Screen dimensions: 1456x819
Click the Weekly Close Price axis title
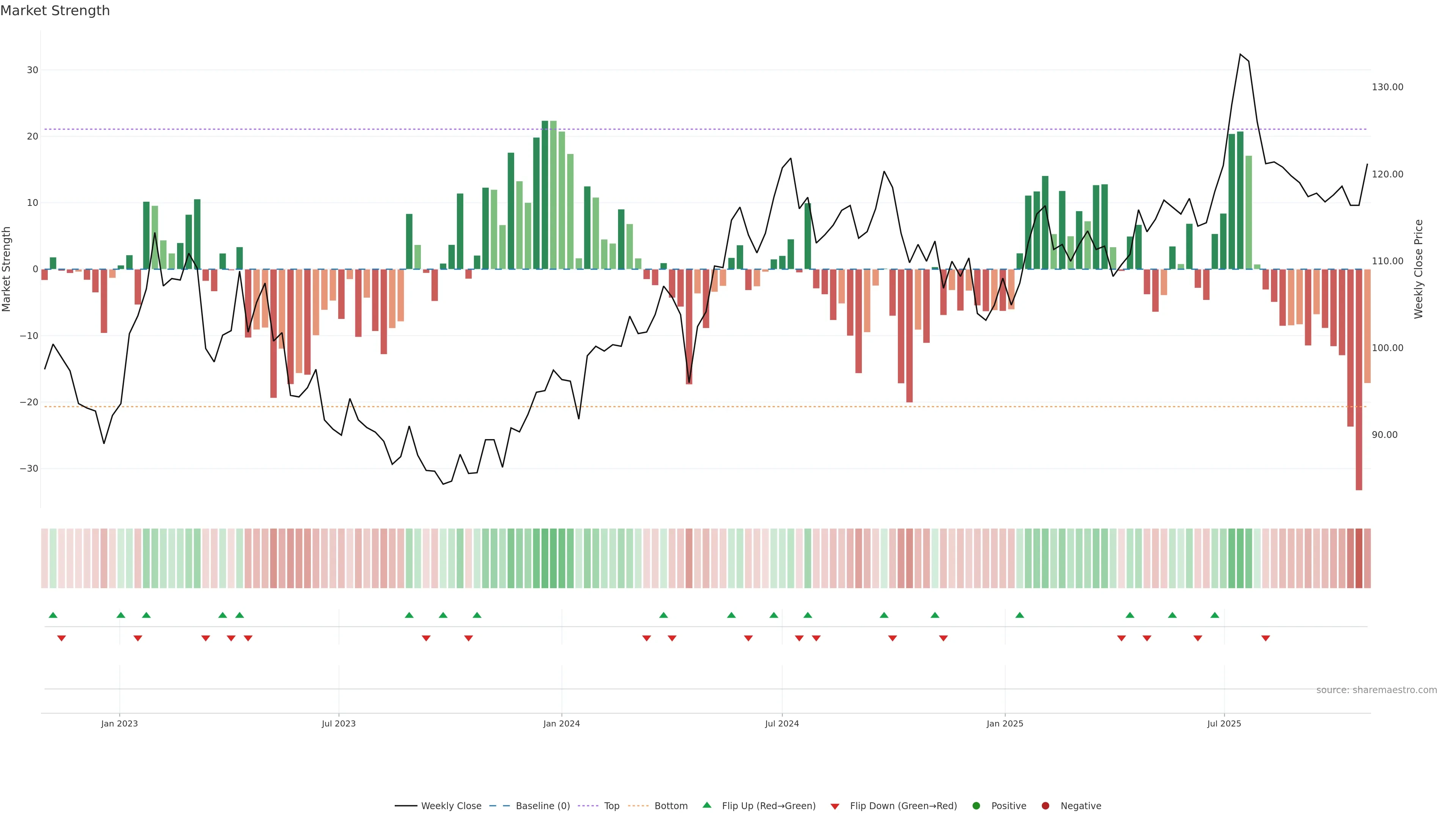(x=1418, y=269)
